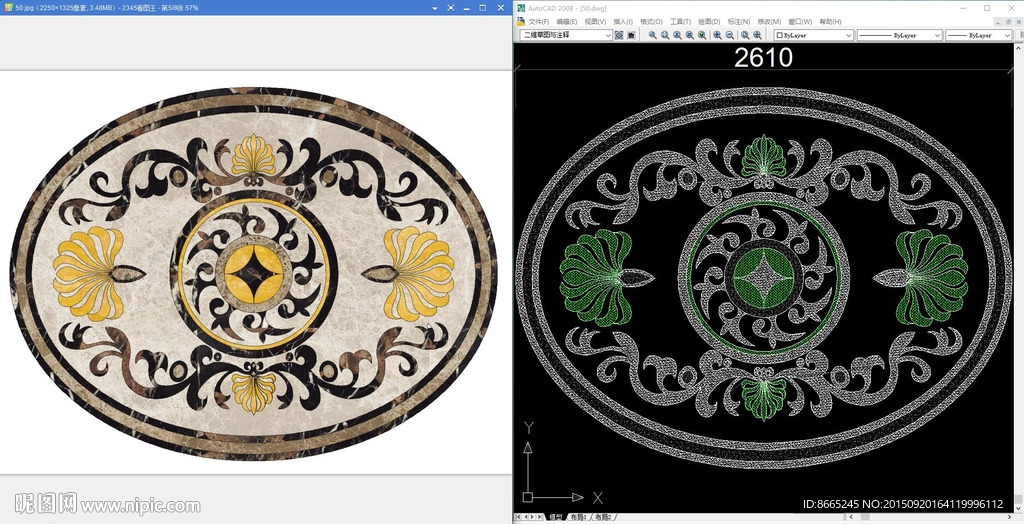Open the image viewer title bar dropdown arrow

point(434,8)
